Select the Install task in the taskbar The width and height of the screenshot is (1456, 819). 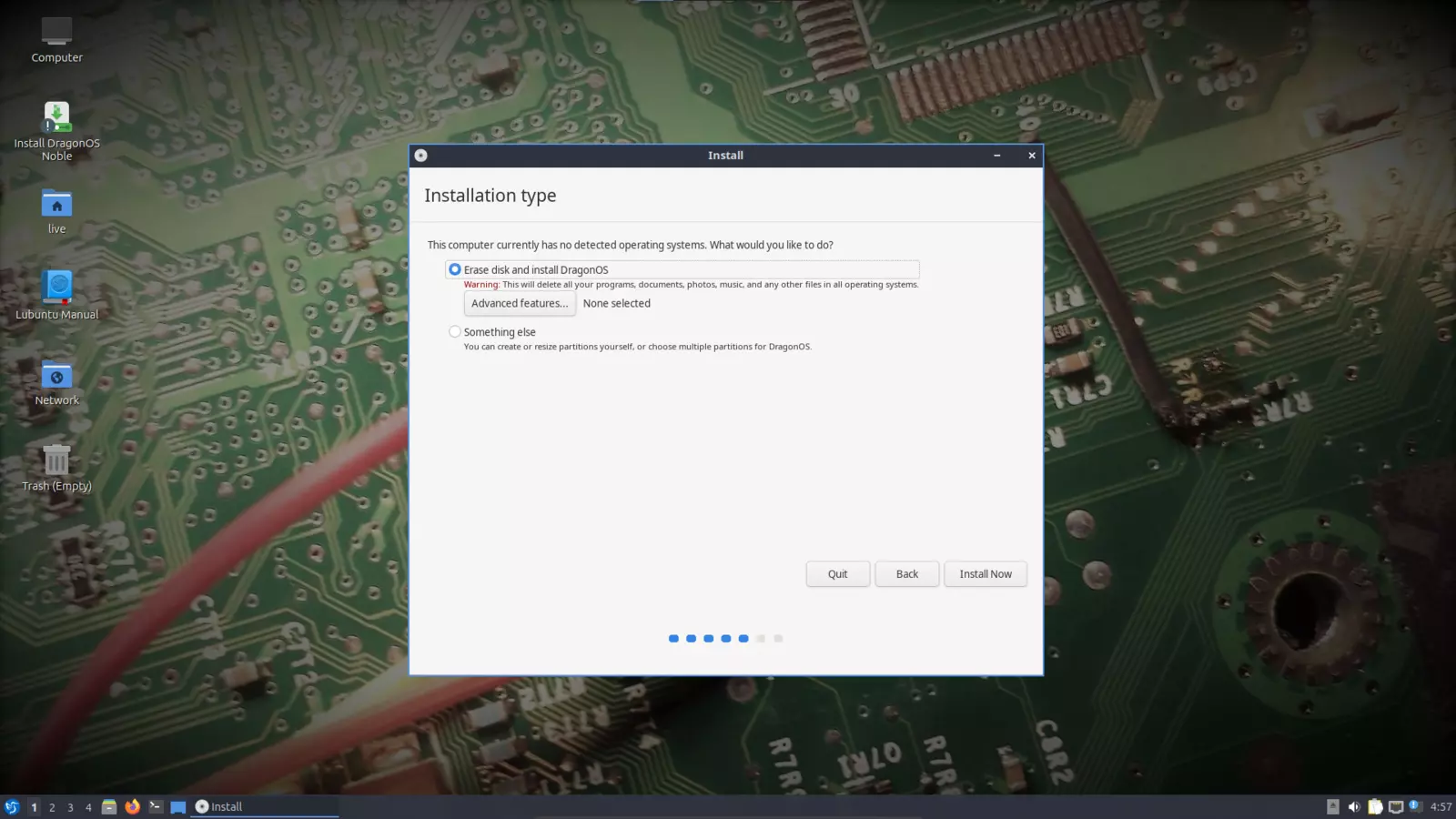pyautogui.click(x=265, y=807)
